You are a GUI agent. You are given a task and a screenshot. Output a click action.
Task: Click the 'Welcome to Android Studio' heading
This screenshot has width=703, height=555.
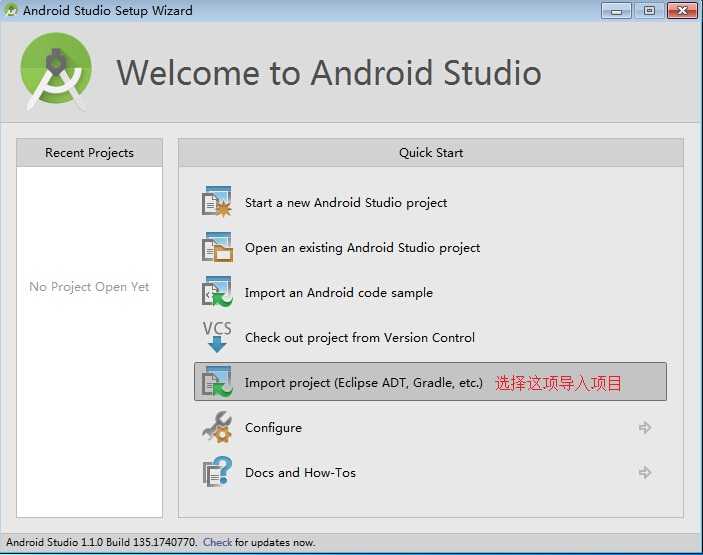(x=329, y=73)
